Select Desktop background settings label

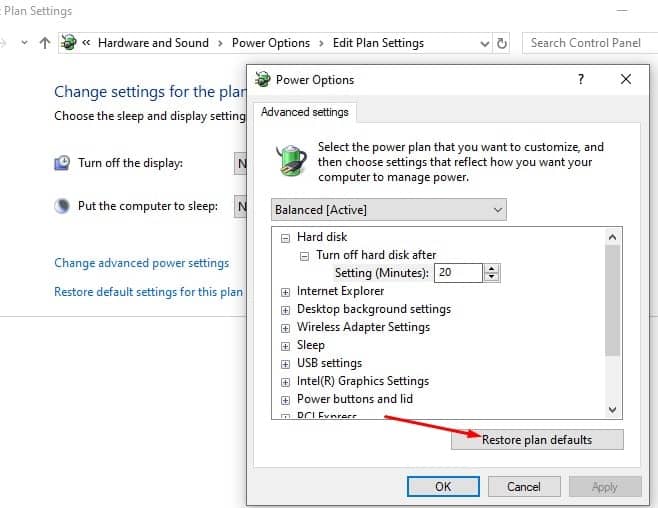(x=374, y=309)
